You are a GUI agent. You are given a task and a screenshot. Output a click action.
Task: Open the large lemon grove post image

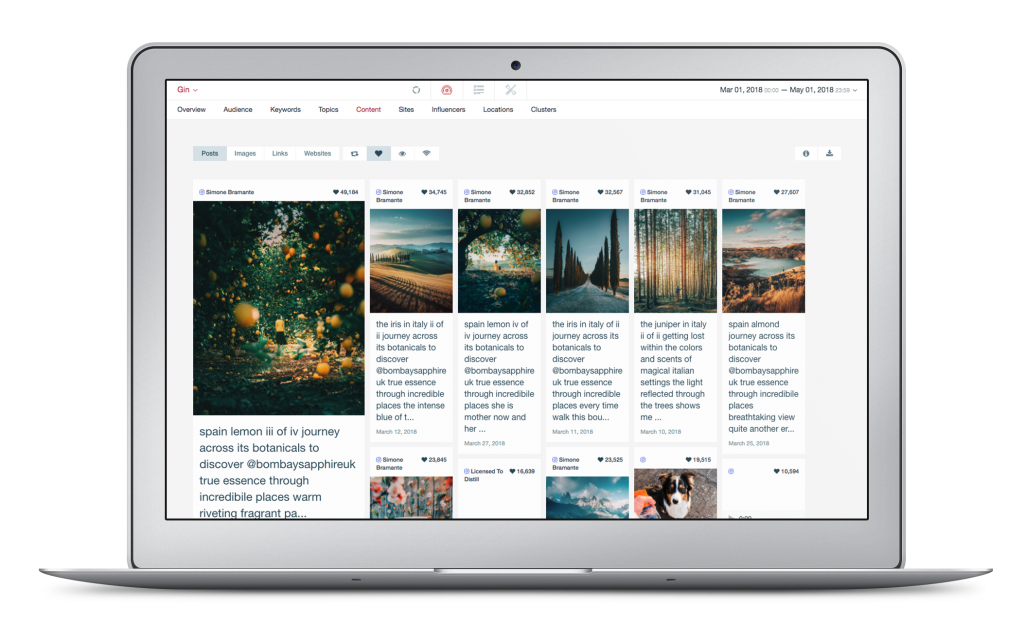coord(278,308)
